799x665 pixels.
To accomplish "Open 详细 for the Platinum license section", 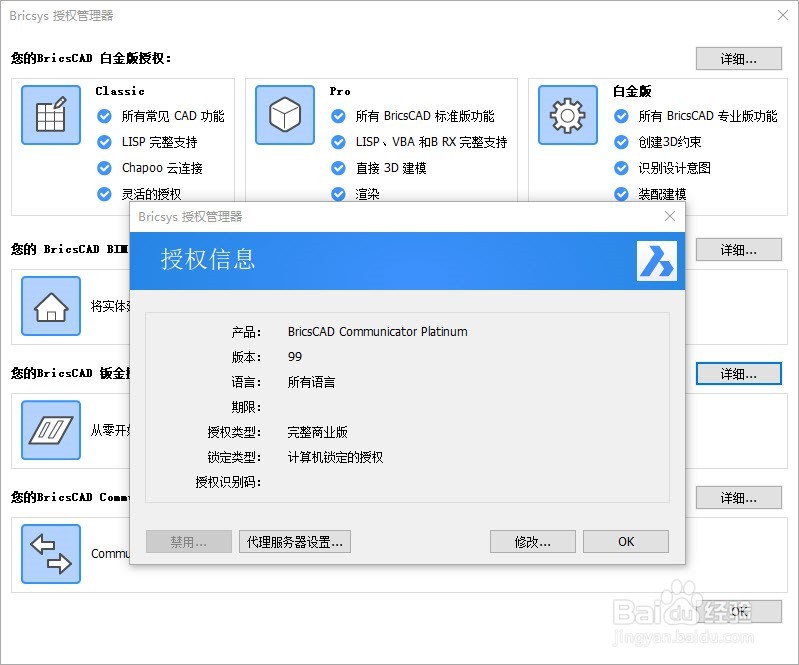I will tap(738, 59).
